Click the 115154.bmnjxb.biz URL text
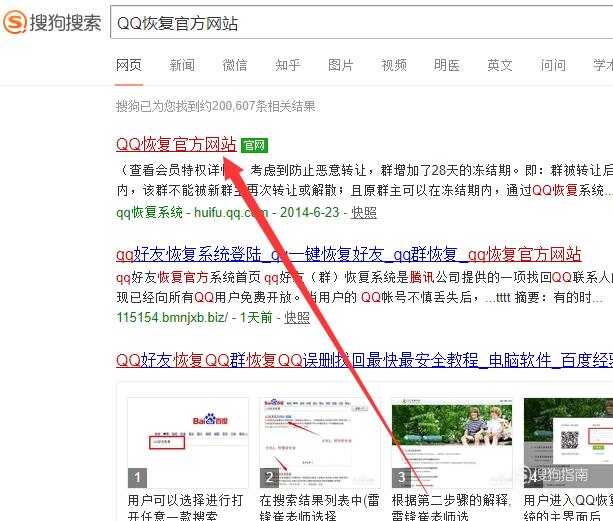 click(172, 317)
